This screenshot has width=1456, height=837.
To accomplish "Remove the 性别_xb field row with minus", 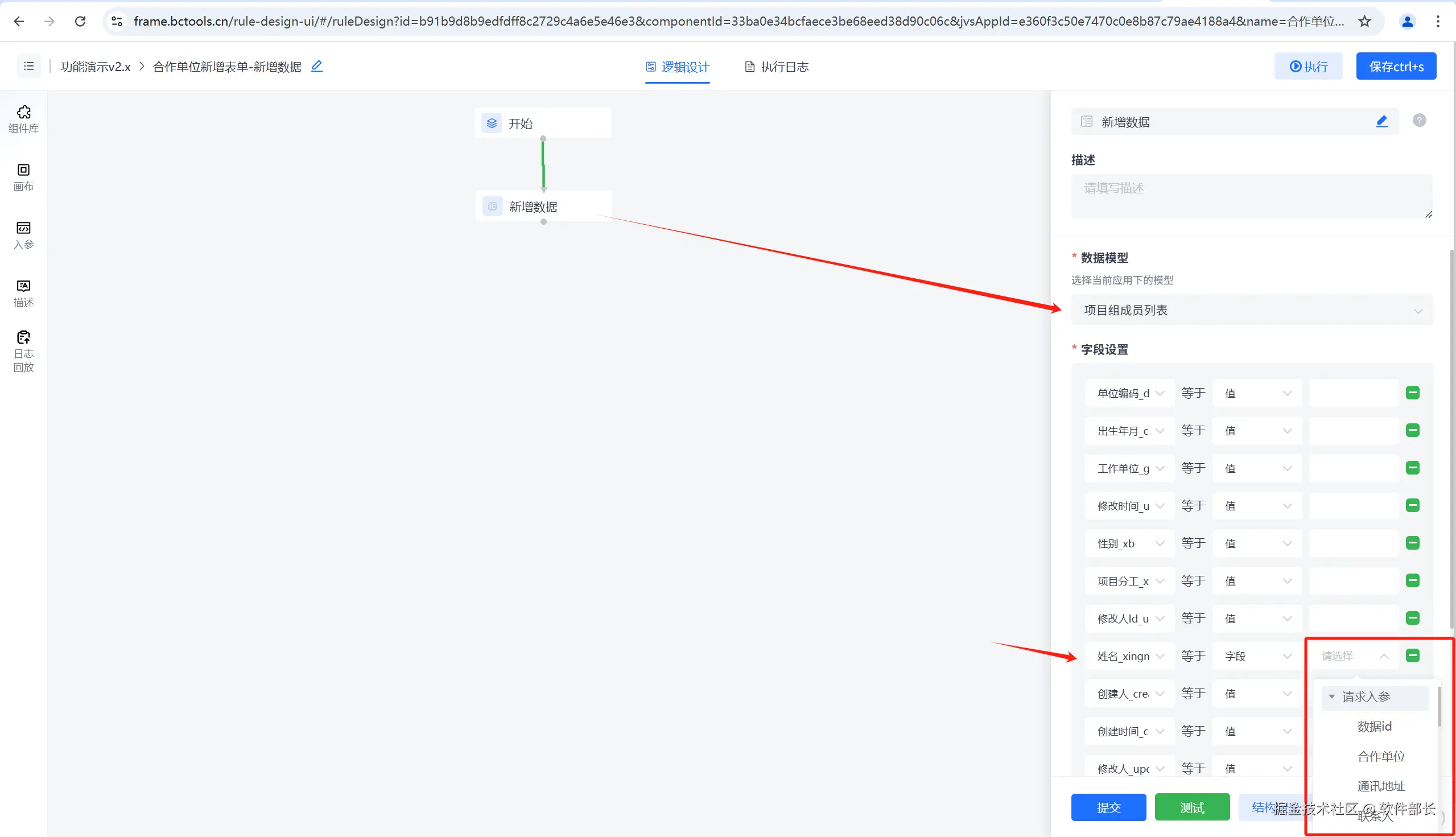I will [1412, 543].
